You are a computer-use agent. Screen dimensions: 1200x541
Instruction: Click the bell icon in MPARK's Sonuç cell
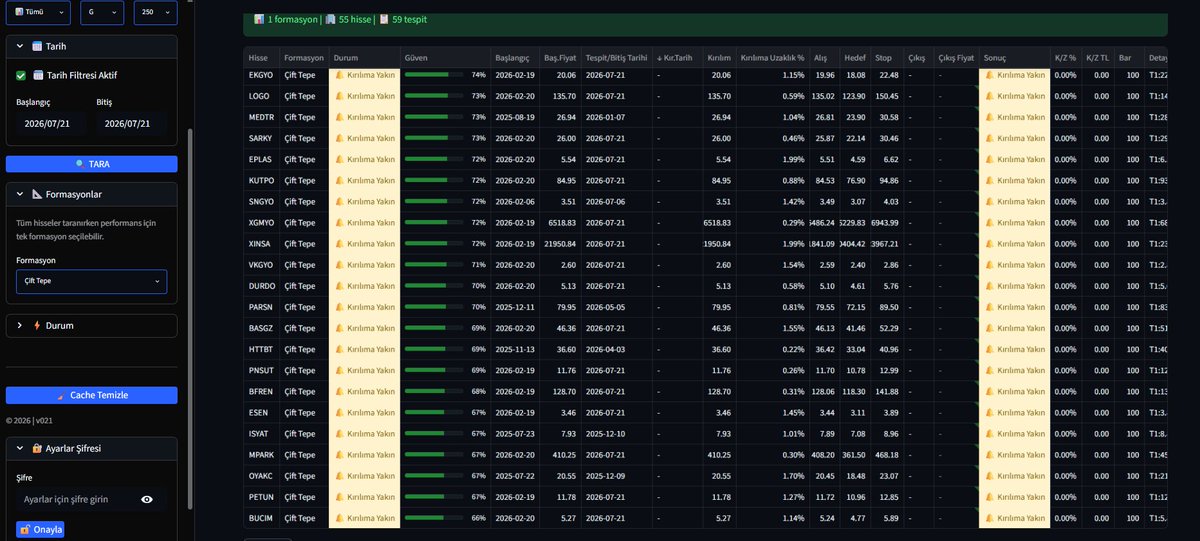tap(988, 455)
